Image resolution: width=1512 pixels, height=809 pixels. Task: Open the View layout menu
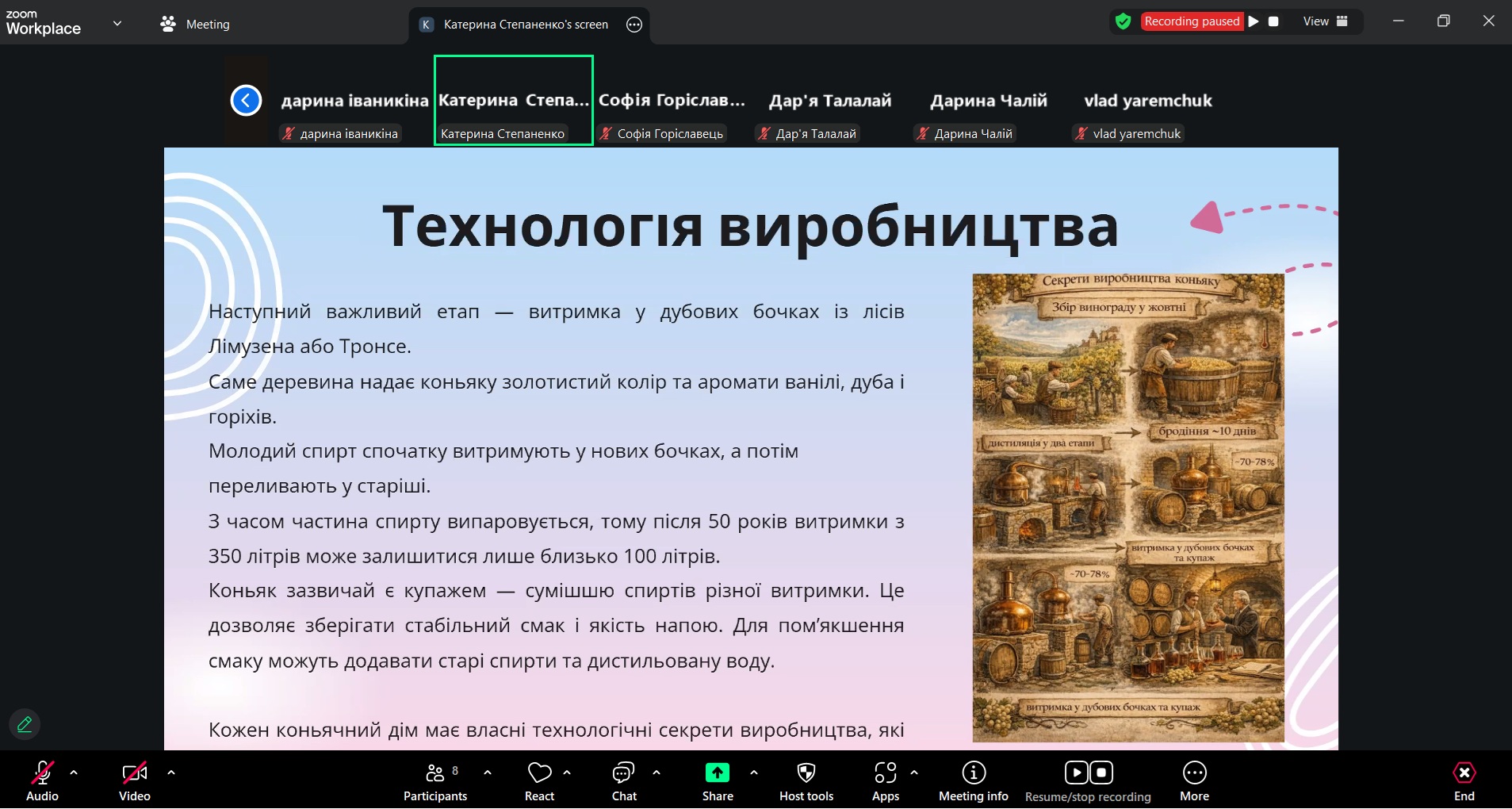[x=1325, y=21]
